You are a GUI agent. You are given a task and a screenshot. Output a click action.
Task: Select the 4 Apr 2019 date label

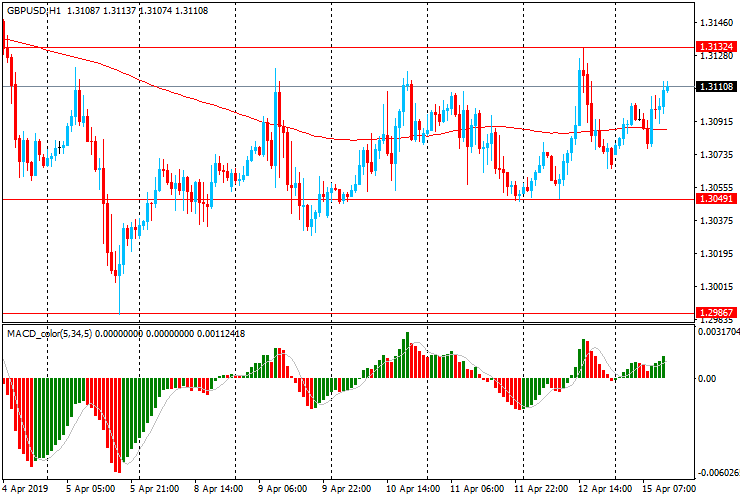[26, 490]
